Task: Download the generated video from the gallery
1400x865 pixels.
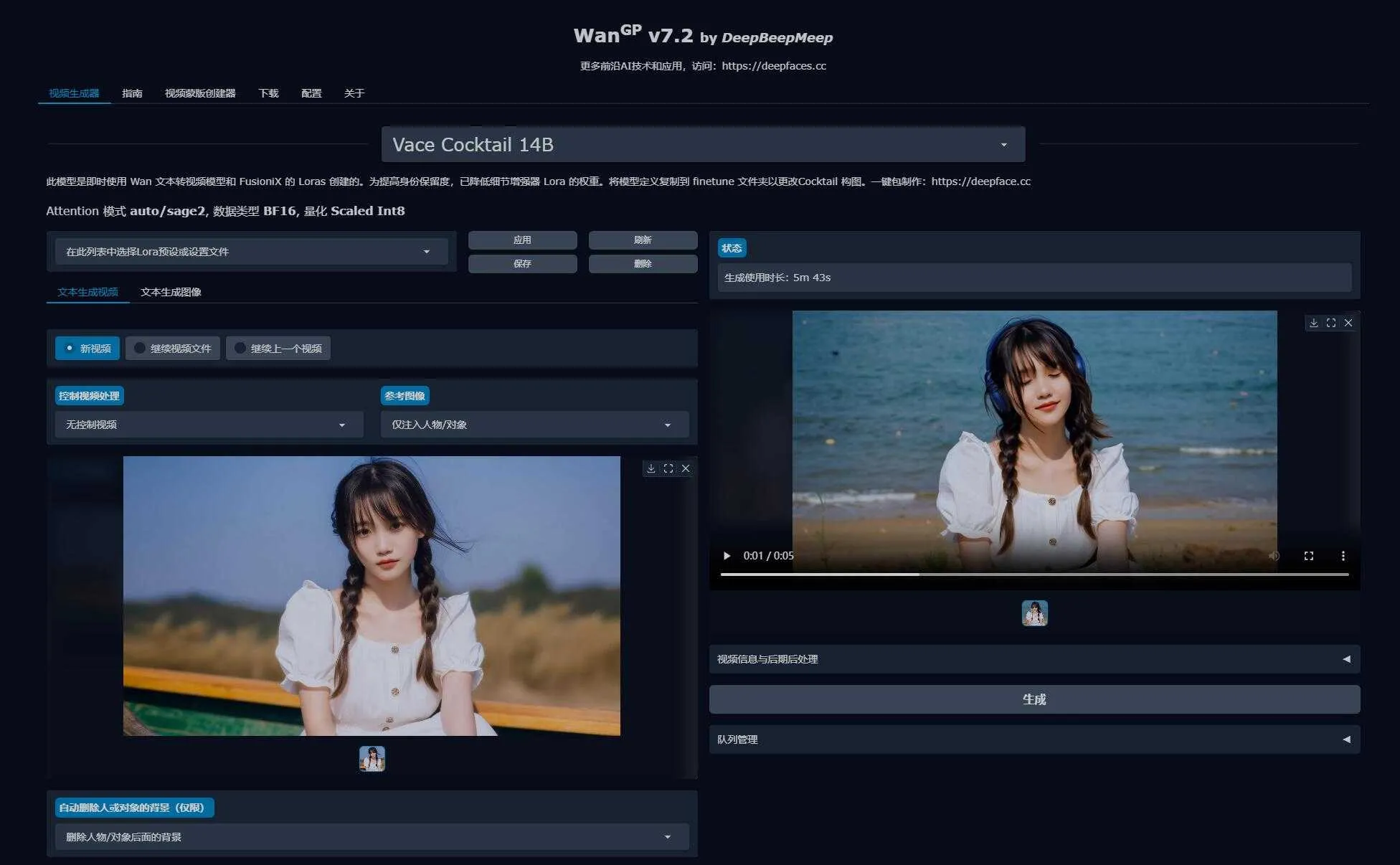Action: tap(1314, 323)
